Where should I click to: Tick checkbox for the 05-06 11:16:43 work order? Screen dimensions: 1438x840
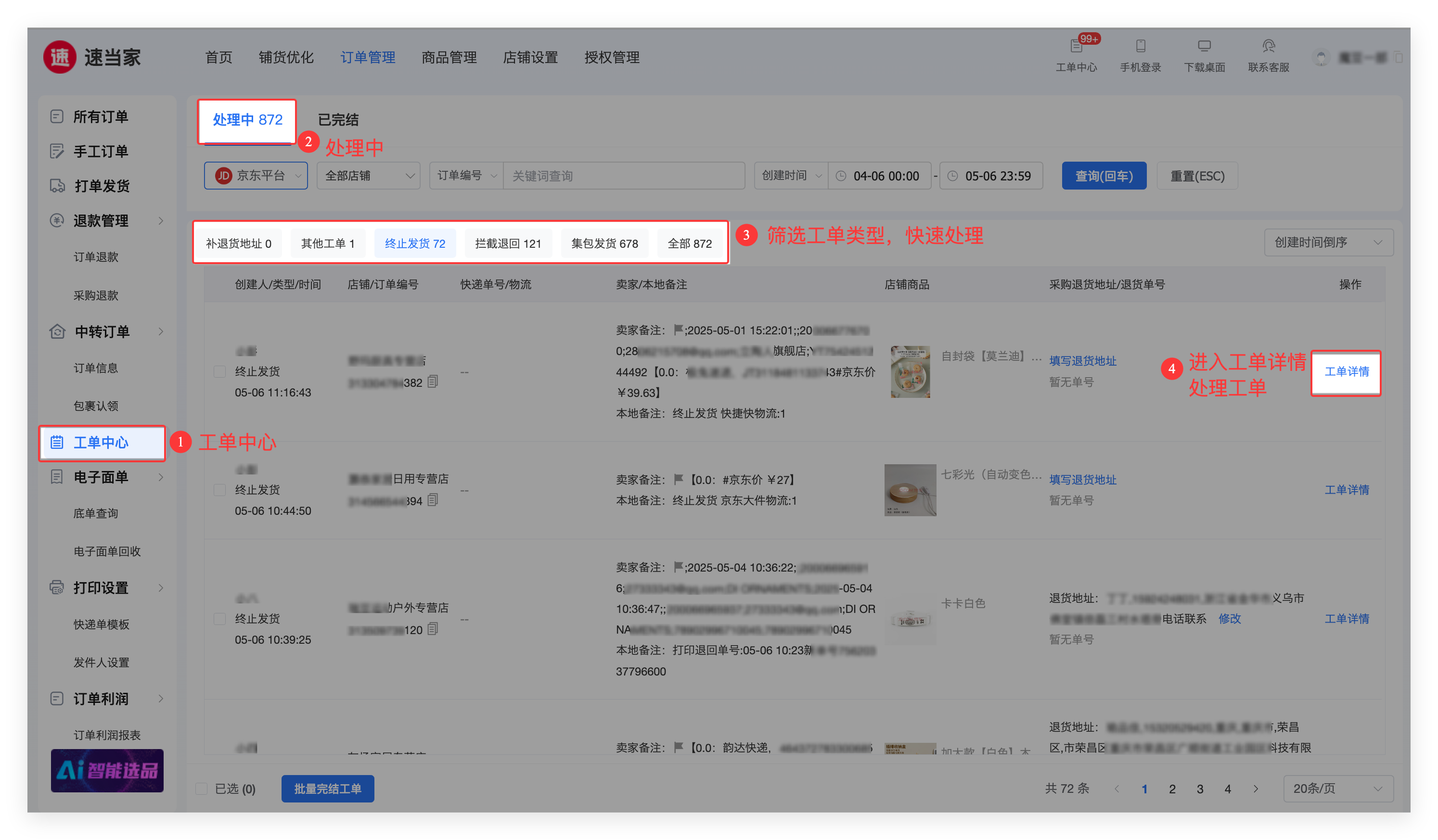[219, 372]
